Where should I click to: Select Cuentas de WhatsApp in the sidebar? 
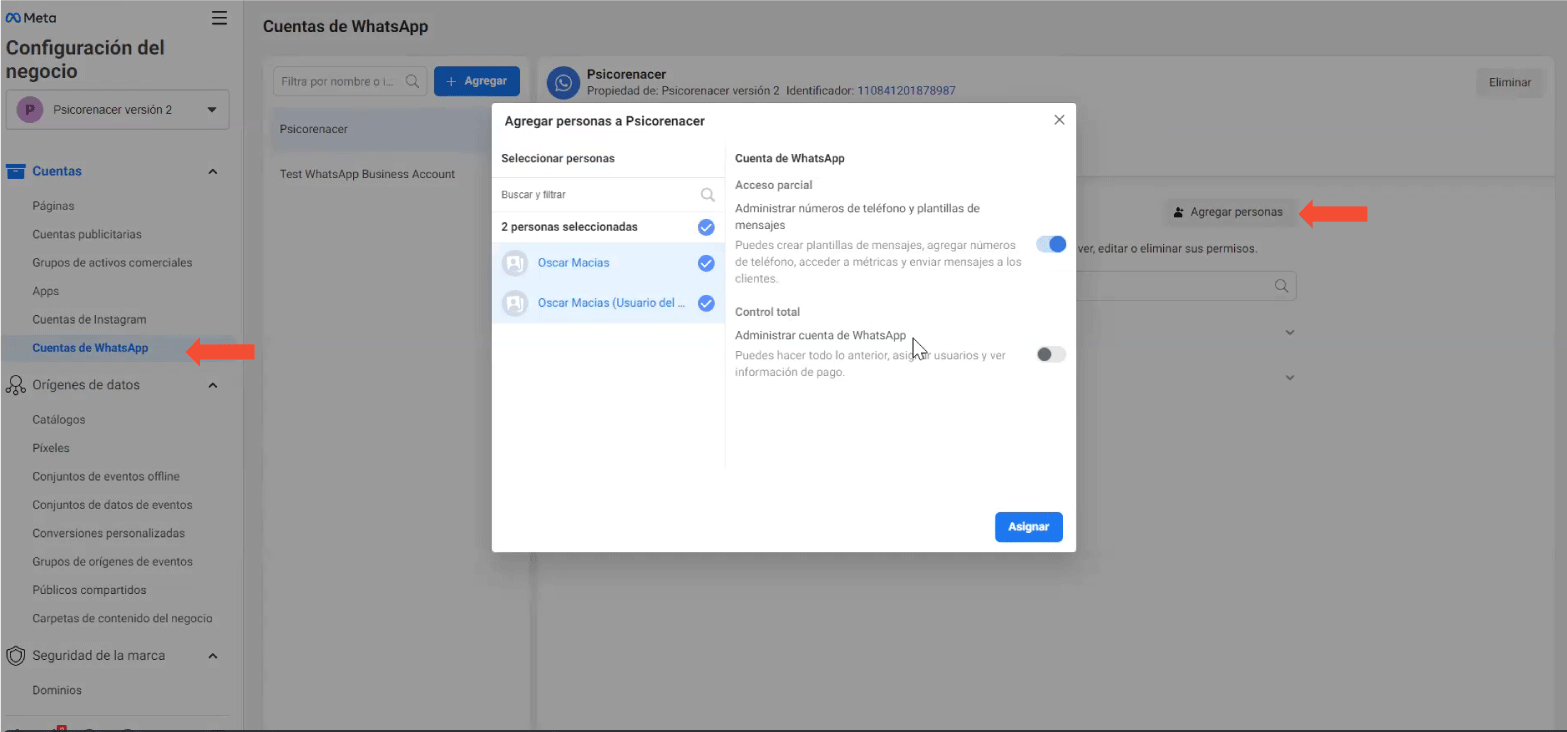point(90,348)
